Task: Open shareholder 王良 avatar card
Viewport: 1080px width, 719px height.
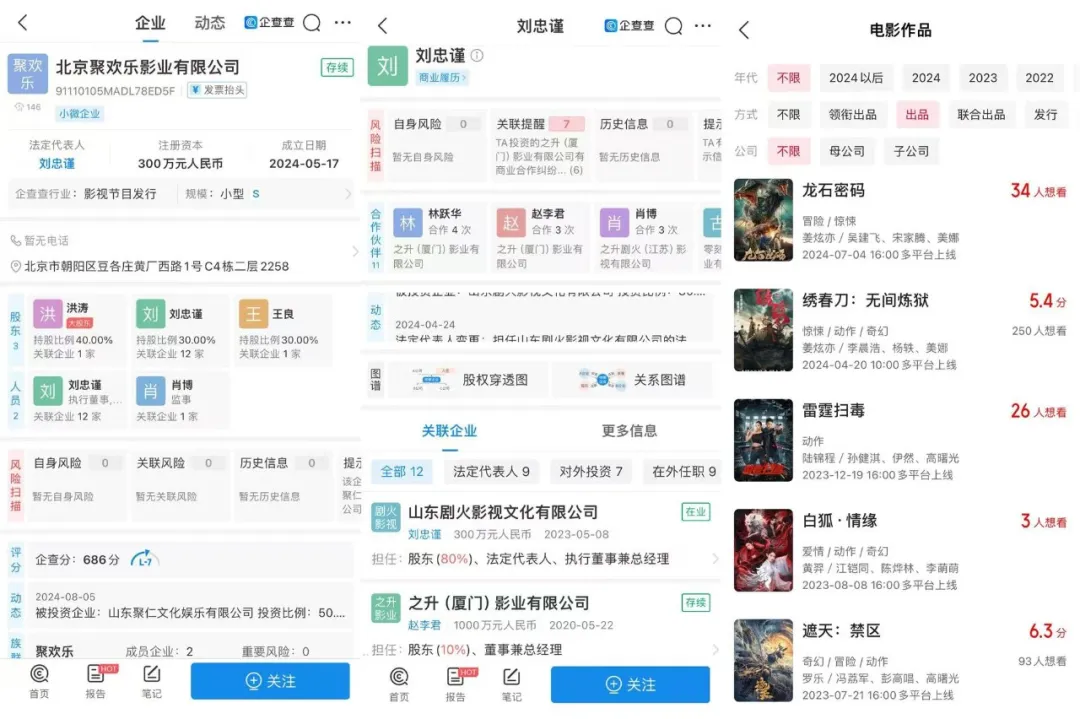Action: (x=253, y=314)
